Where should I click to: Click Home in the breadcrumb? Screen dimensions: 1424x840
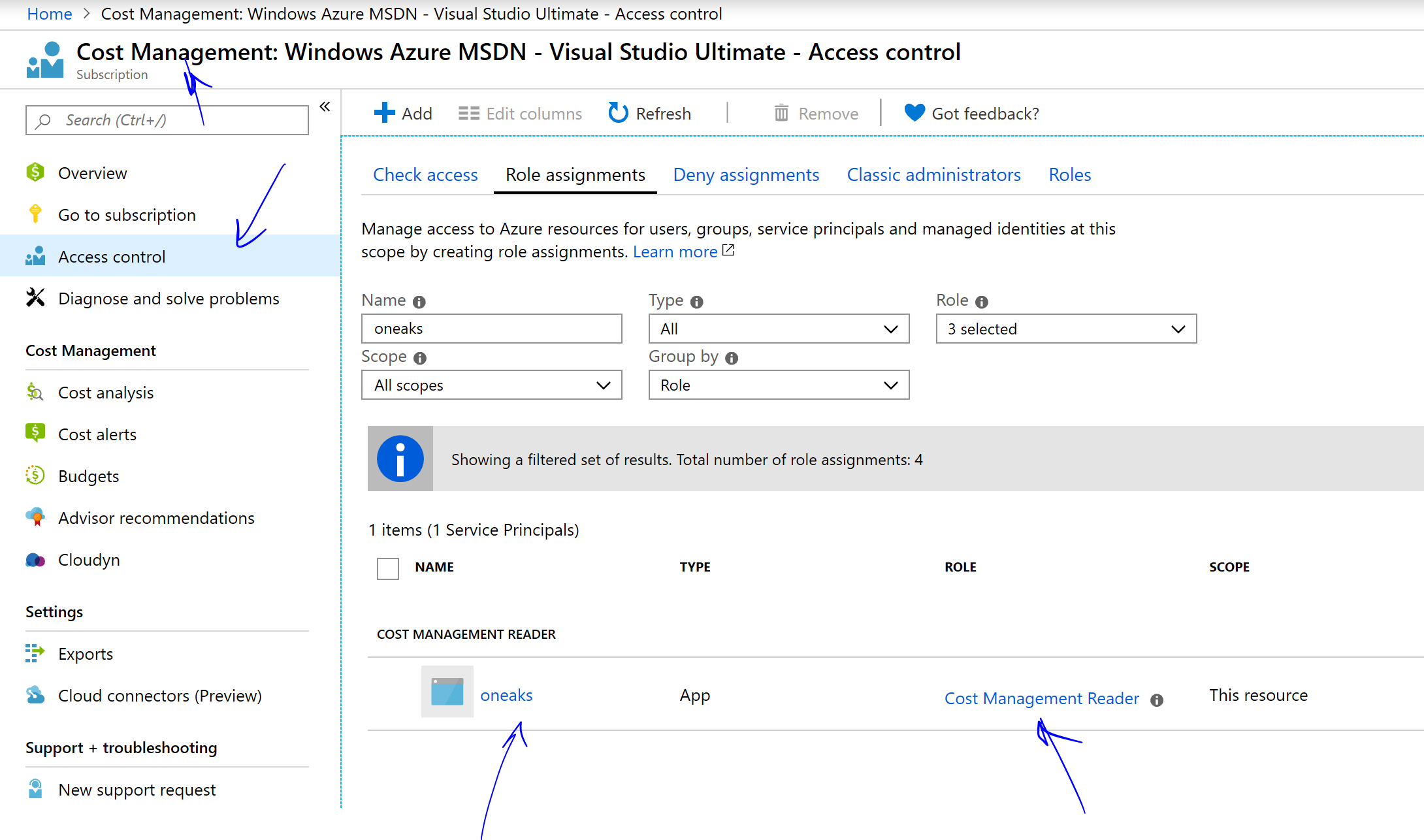pos(50,14)
